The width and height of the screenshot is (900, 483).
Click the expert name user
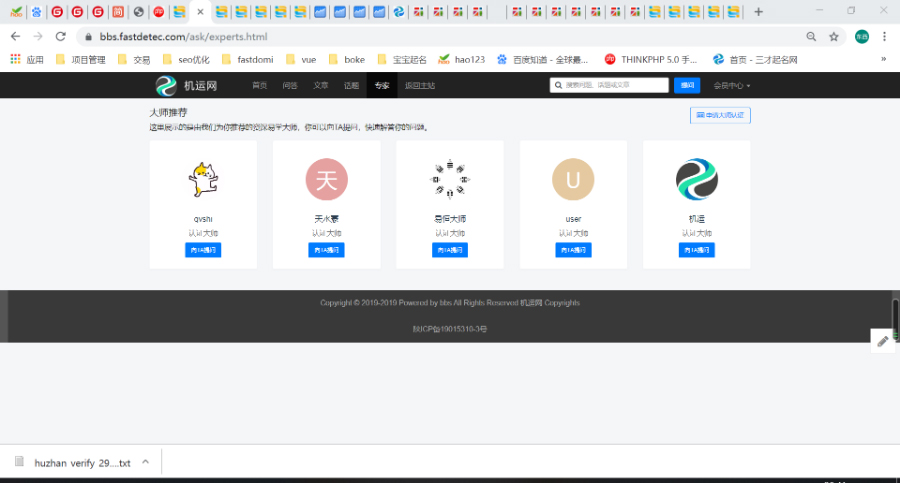573,219
